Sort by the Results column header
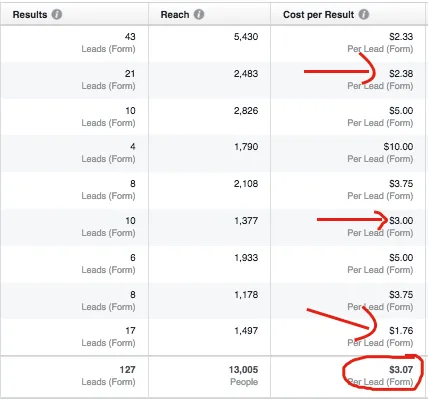The height and width of the screenshot is (399, 428). tap(30, 15)
